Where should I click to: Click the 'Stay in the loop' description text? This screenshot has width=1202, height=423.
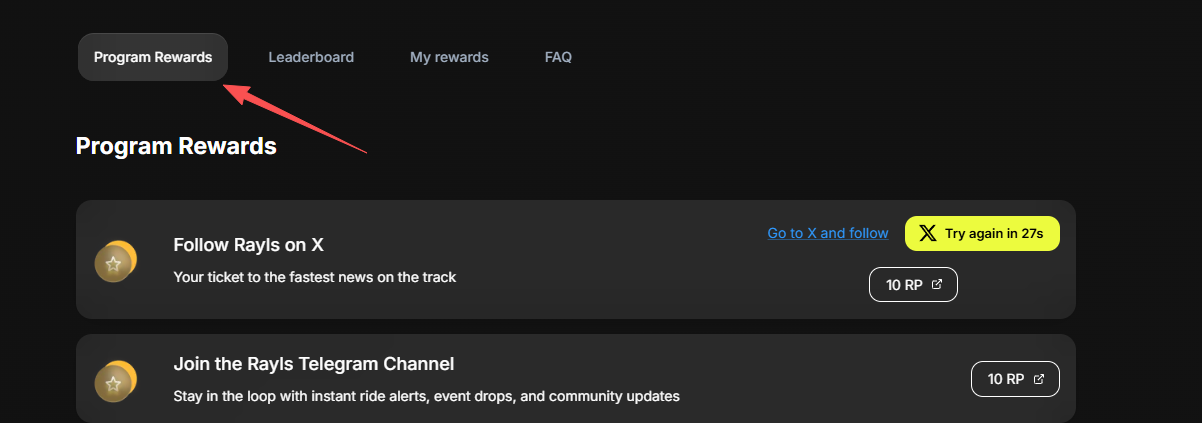(426, 396)
